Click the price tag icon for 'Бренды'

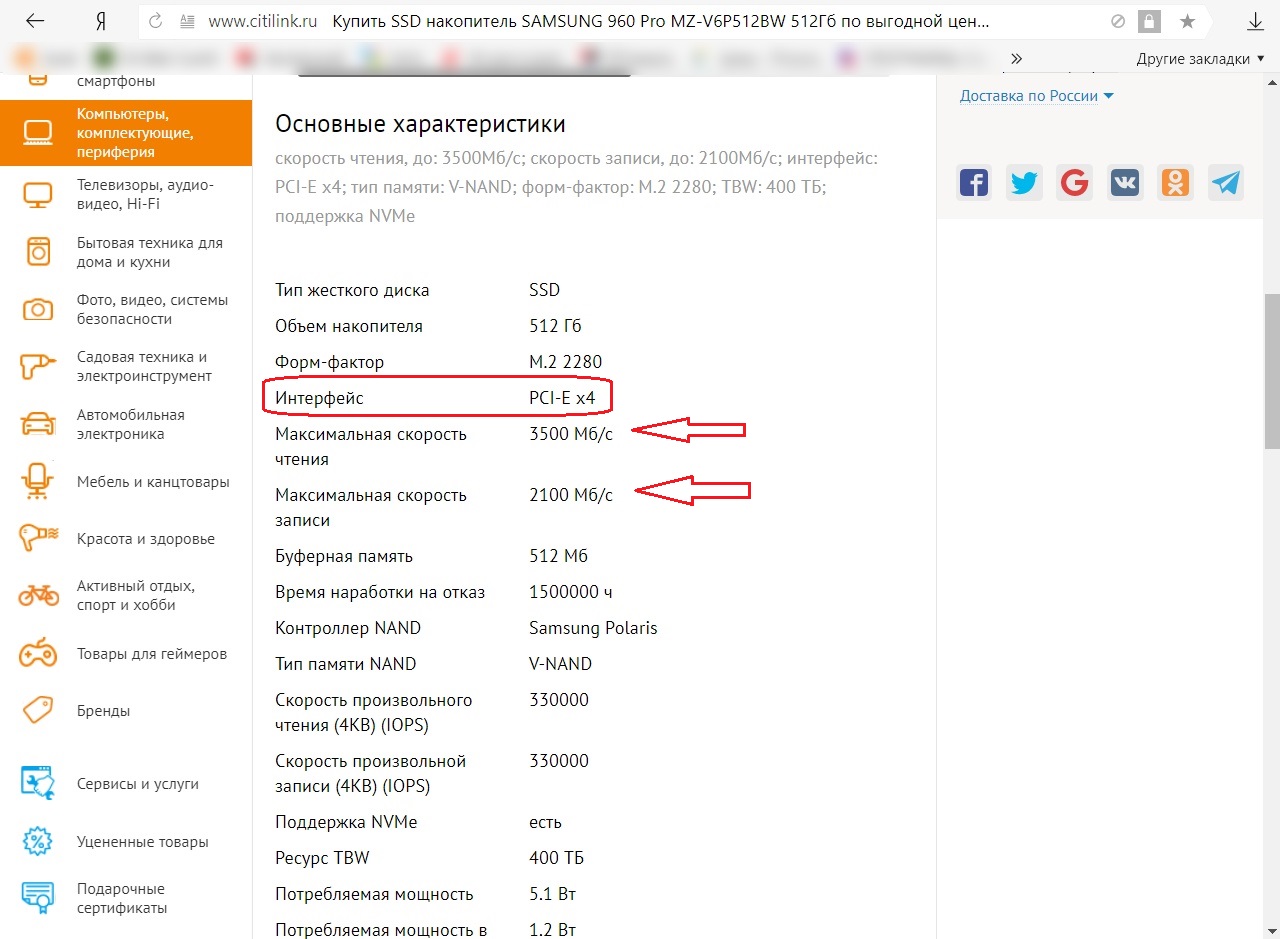38,711
